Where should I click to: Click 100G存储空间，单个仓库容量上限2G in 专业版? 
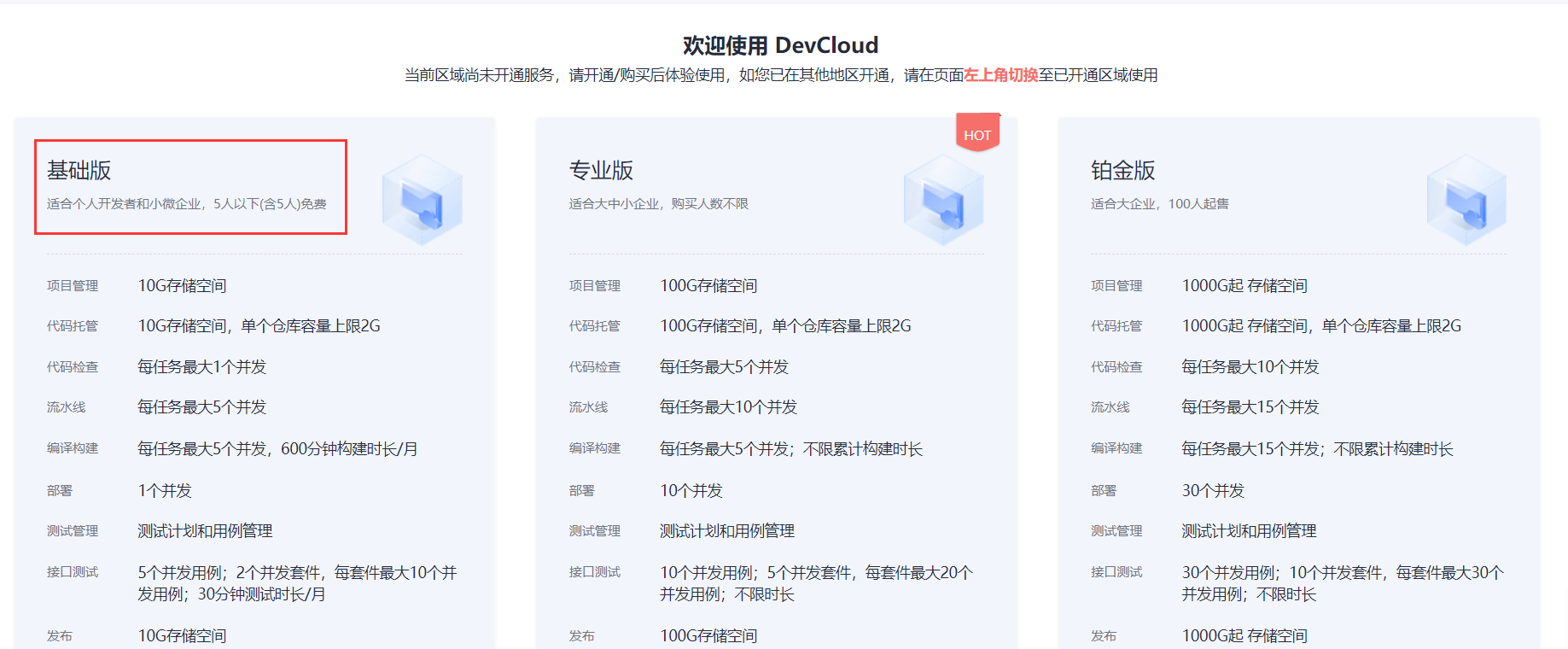[x=786, y=326]
